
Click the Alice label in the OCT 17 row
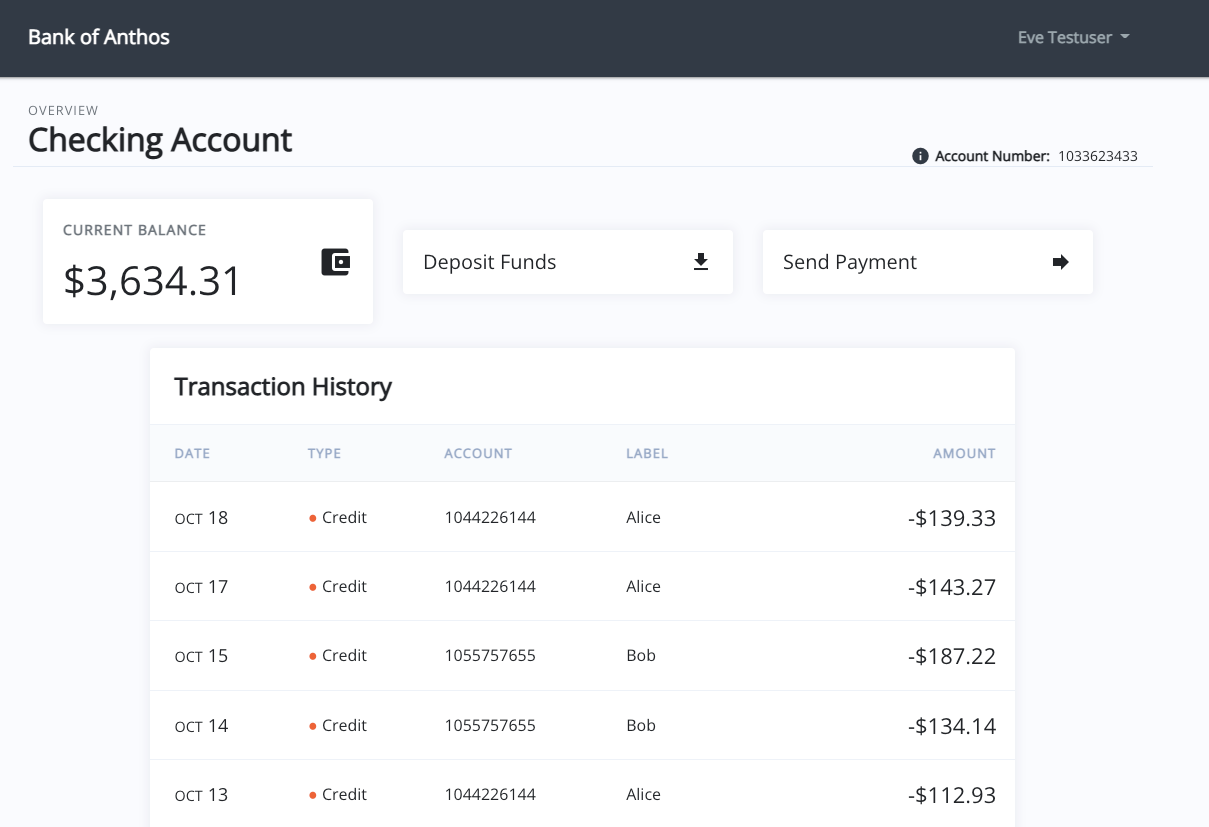(x=643, y=587)
